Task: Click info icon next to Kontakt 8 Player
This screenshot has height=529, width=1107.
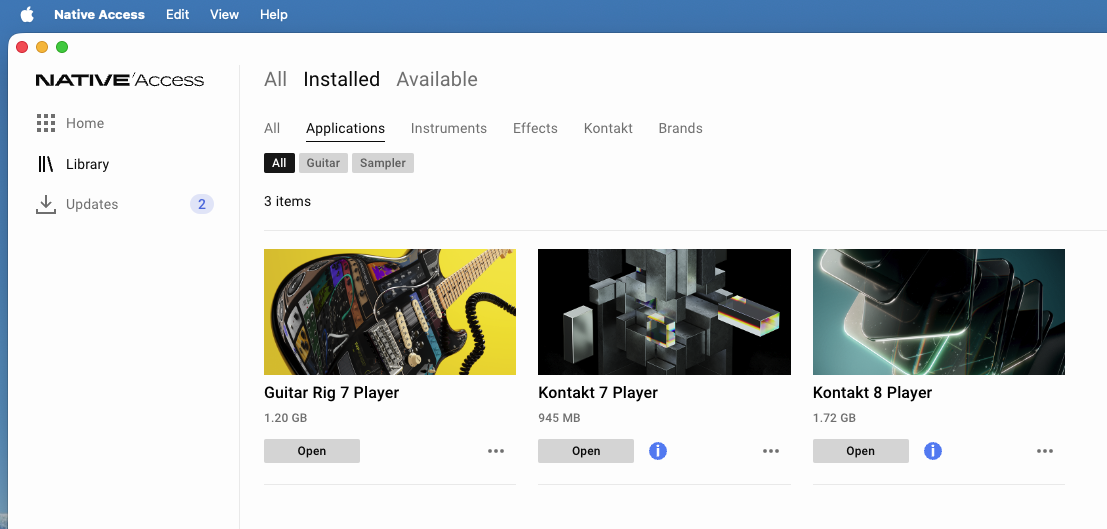Action: [933, 451]
